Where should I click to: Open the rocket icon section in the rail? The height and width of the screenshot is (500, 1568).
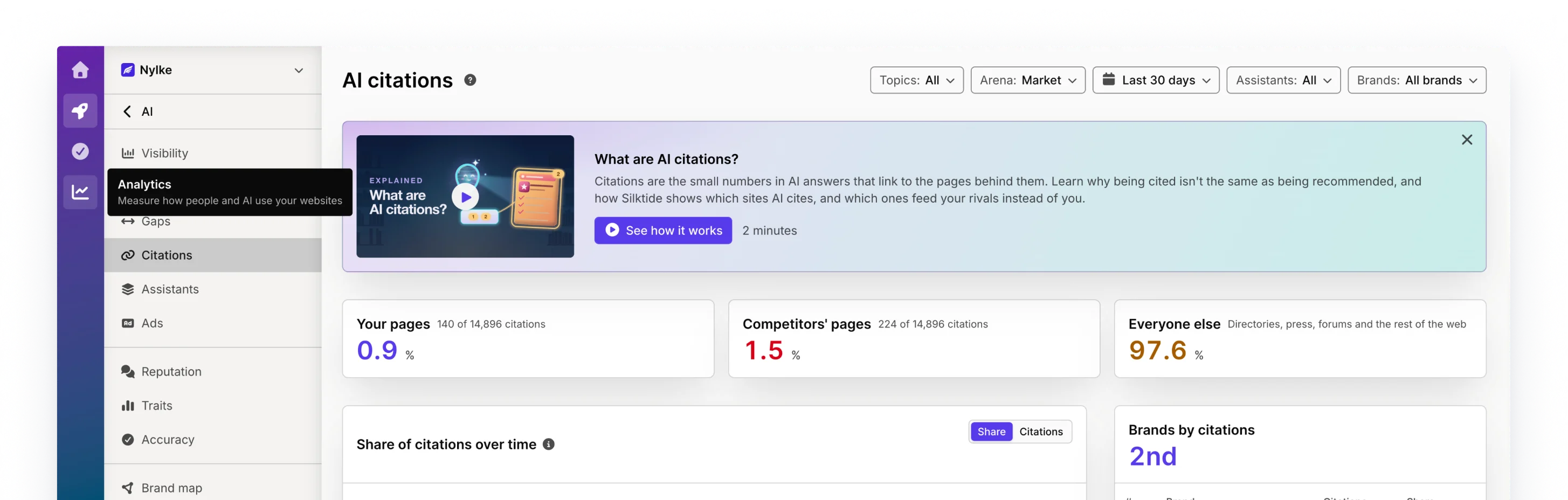click(x=80, y=110)
